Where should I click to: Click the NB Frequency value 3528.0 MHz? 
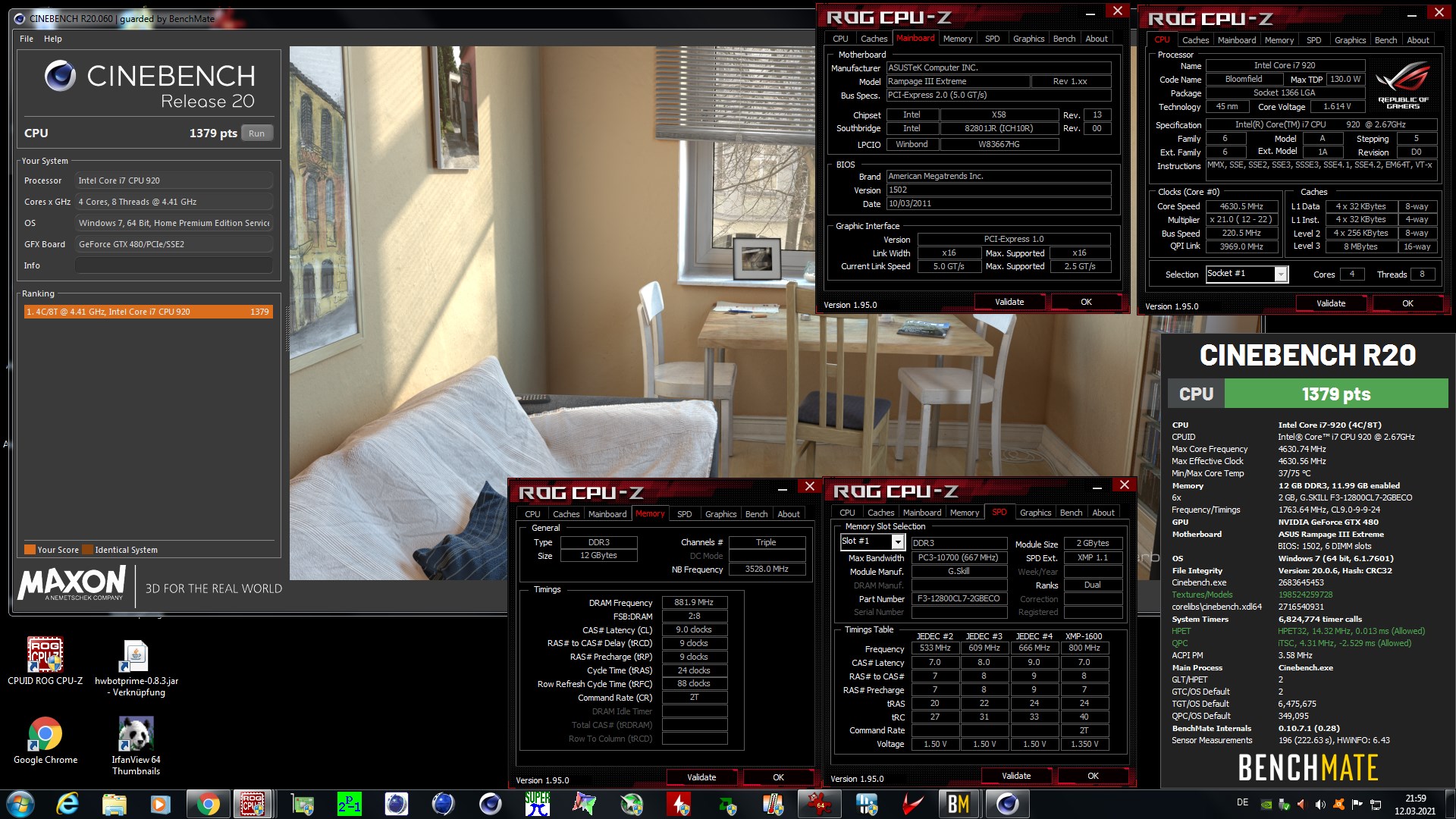(766, 569)
